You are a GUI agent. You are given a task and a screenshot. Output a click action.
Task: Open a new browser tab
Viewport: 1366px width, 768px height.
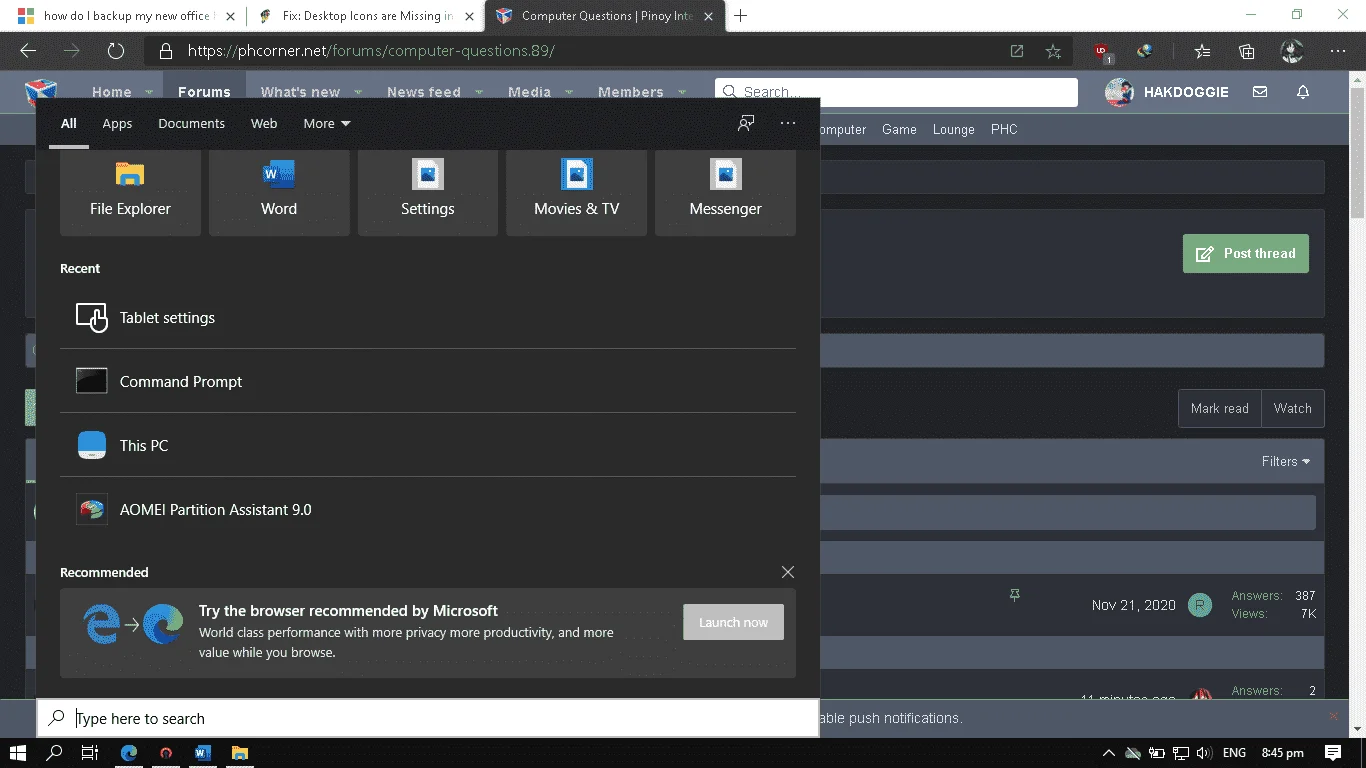pyautogui.click(x=741, y=16)
